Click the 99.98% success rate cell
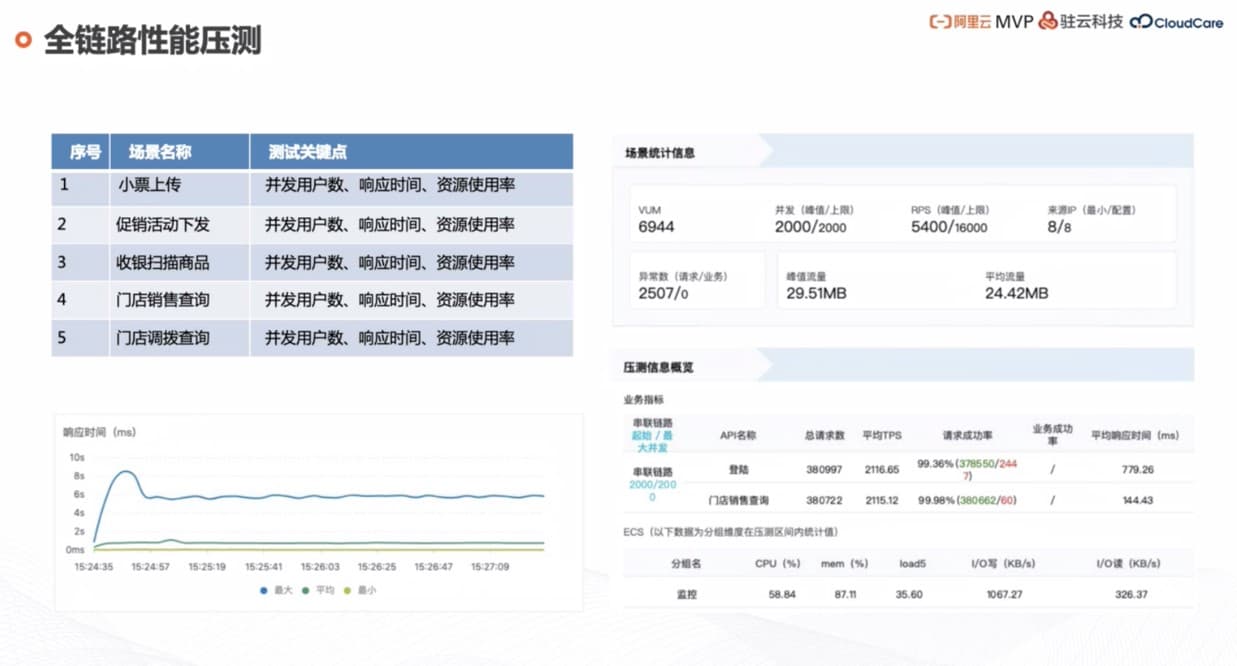 click(x=967, y=500)
